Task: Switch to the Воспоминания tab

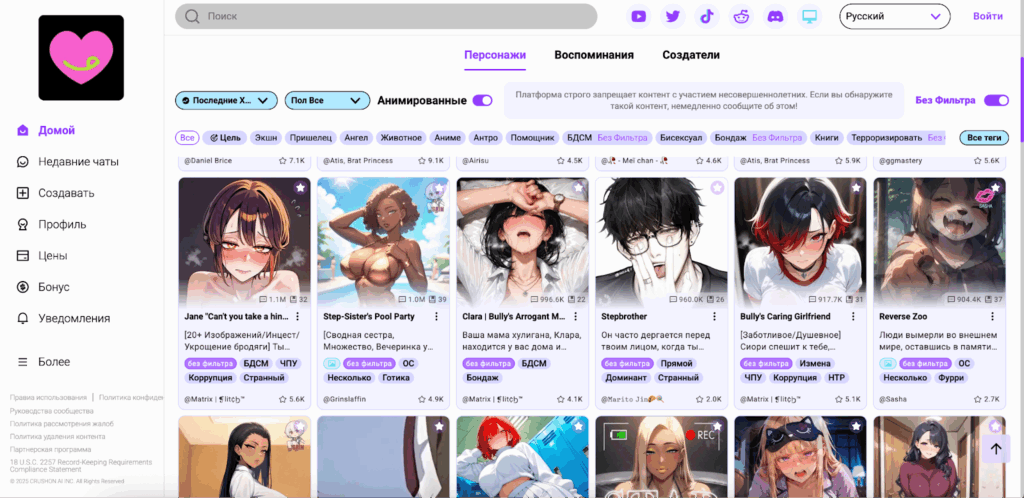Action: coord(594,55)
